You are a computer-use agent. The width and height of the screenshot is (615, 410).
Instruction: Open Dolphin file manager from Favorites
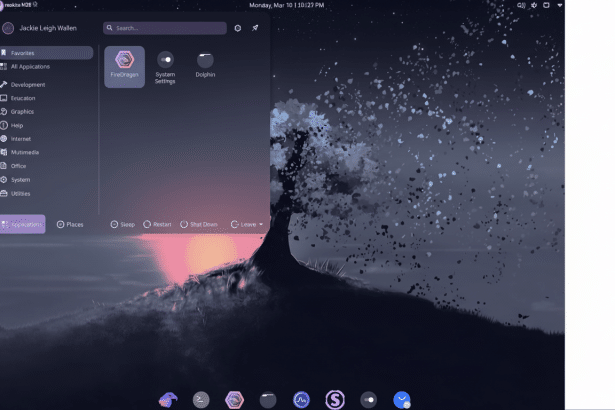(205, 65)
